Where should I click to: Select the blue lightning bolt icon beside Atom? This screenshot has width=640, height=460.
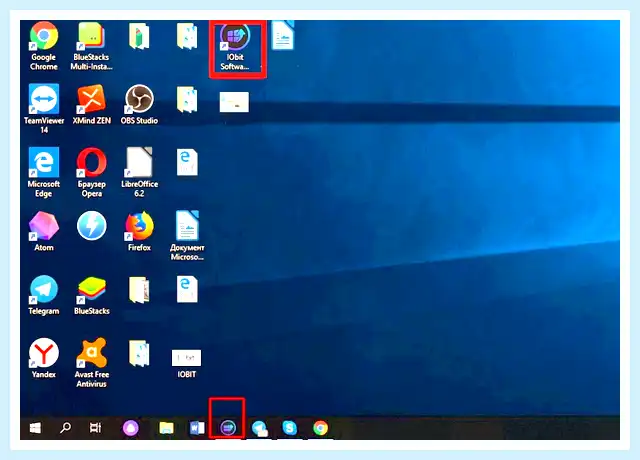[91, 226]
